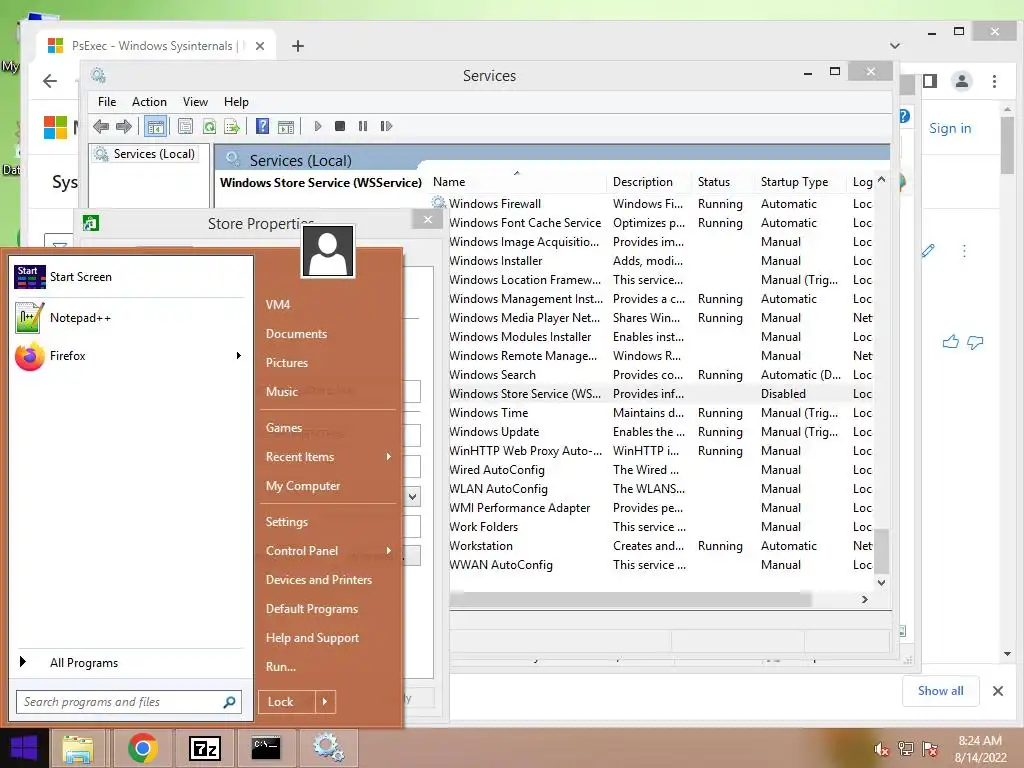1024x768 pixels.
Task: Expand All Programs in start menu
Action: [129, 663]
